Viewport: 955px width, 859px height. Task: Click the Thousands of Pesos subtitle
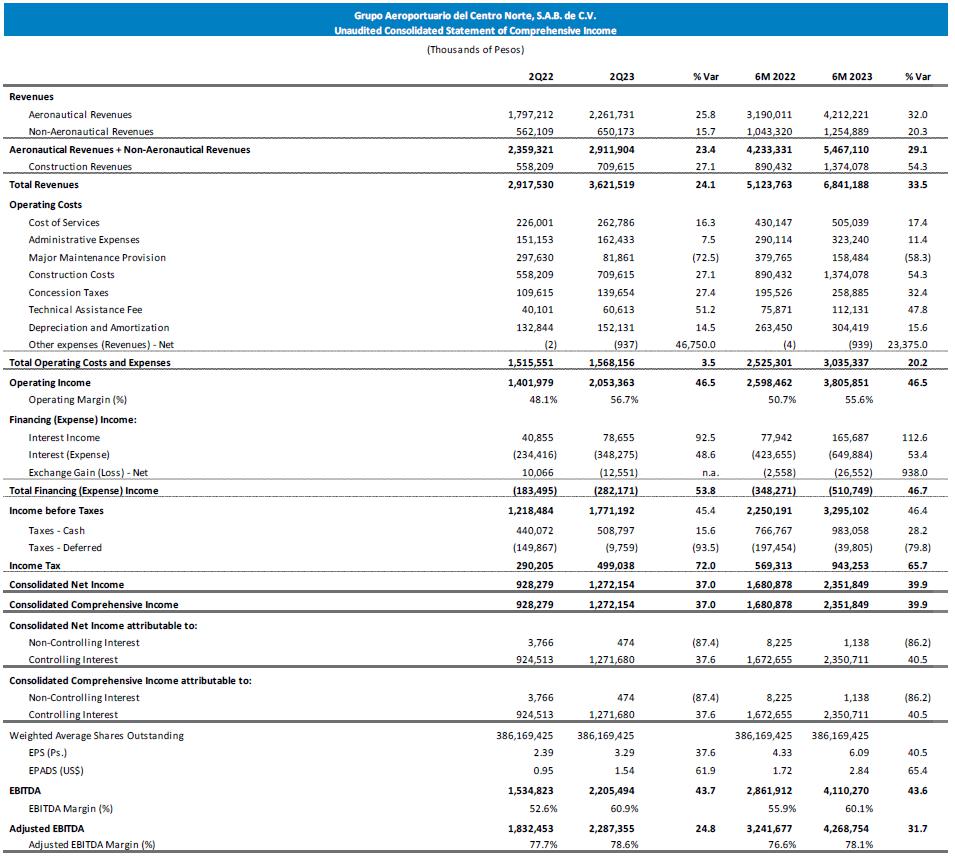pos(475,49)
